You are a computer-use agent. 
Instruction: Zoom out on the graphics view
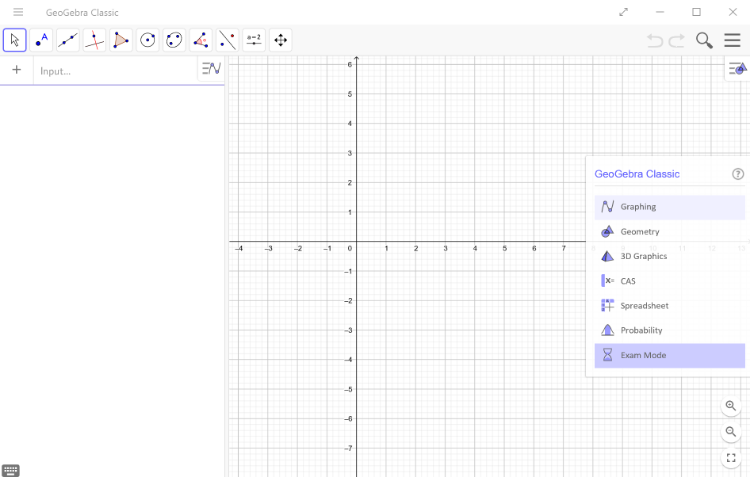[x=731, y=432]
